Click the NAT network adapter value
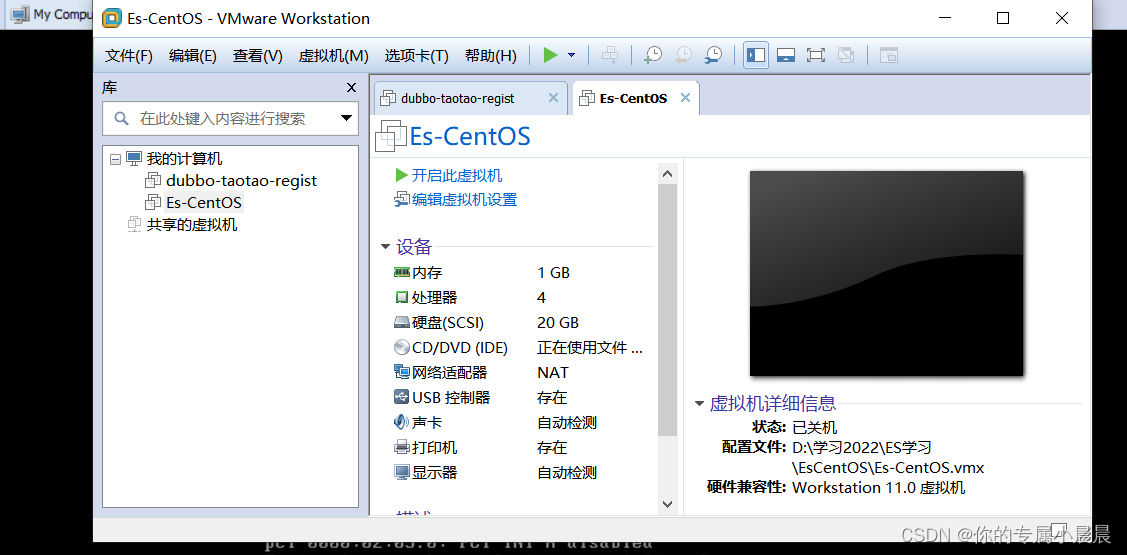The image size is (1127, 555). (553, 372)
